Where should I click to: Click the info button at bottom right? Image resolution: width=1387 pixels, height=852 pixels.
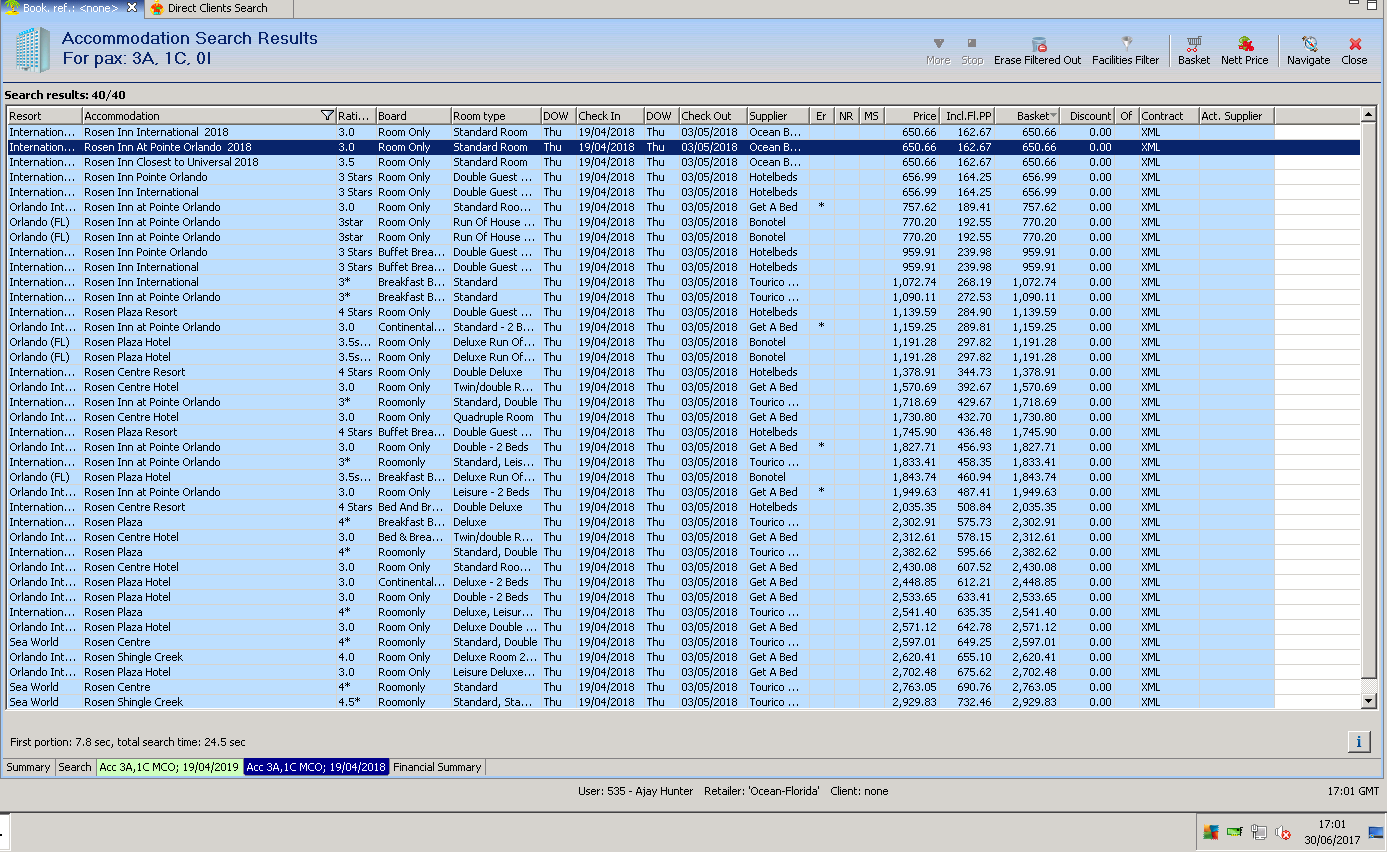[x=1359, y=741]
